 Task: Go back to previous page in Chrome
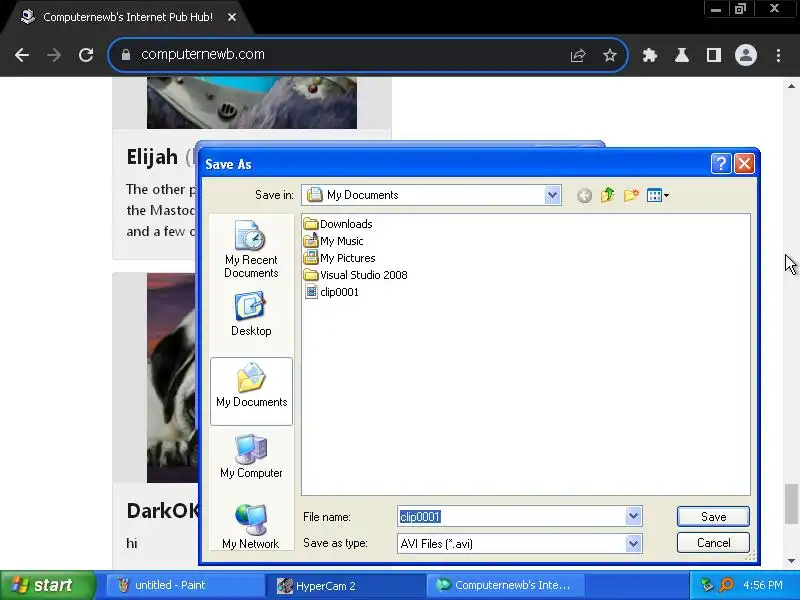pos(22,55)
